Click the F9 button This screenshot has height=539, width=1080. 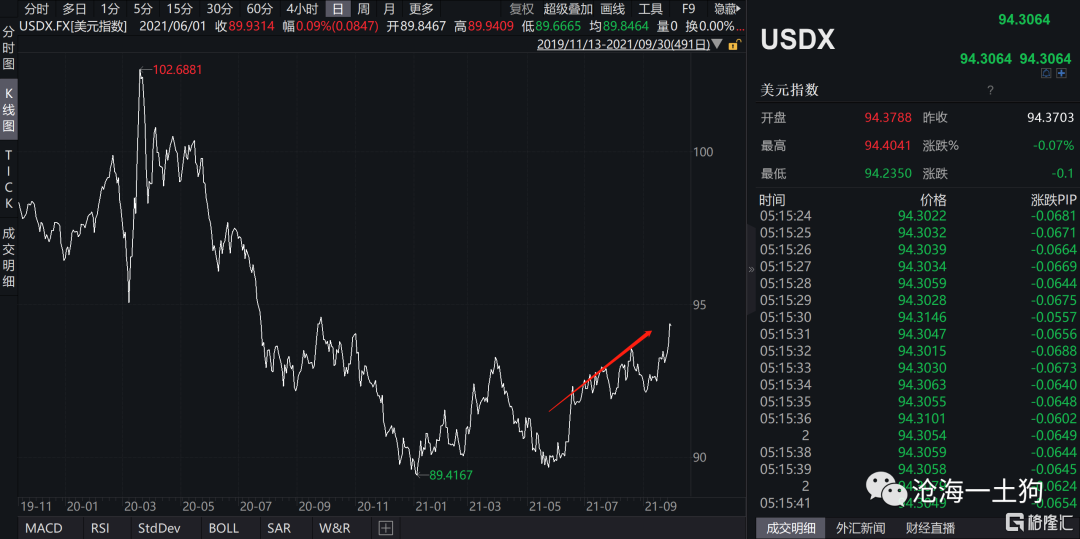click(688, 9)
